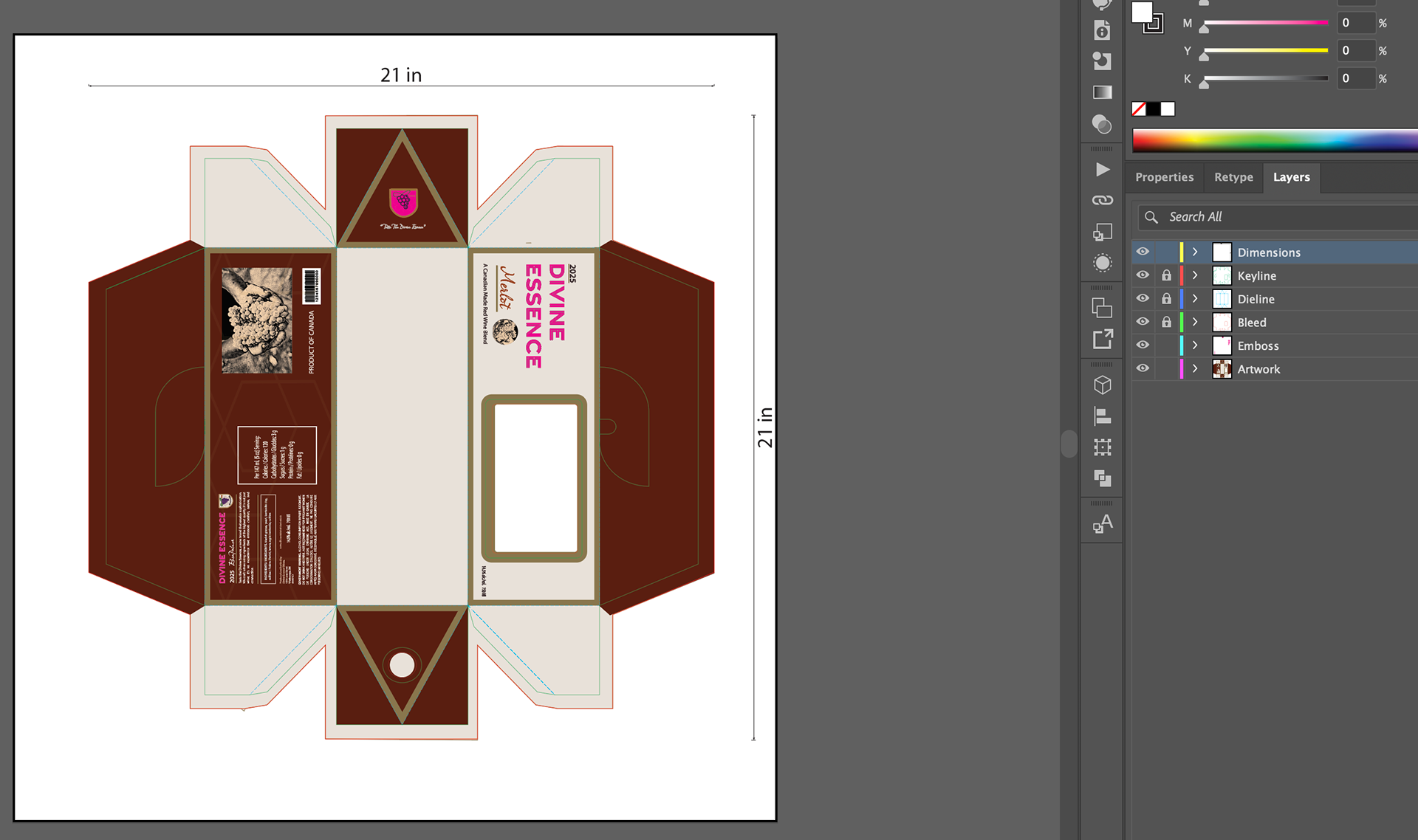This screenshot has width=1418, height=840.
Task: Select the Fill color box
Action: (1142, 13)
